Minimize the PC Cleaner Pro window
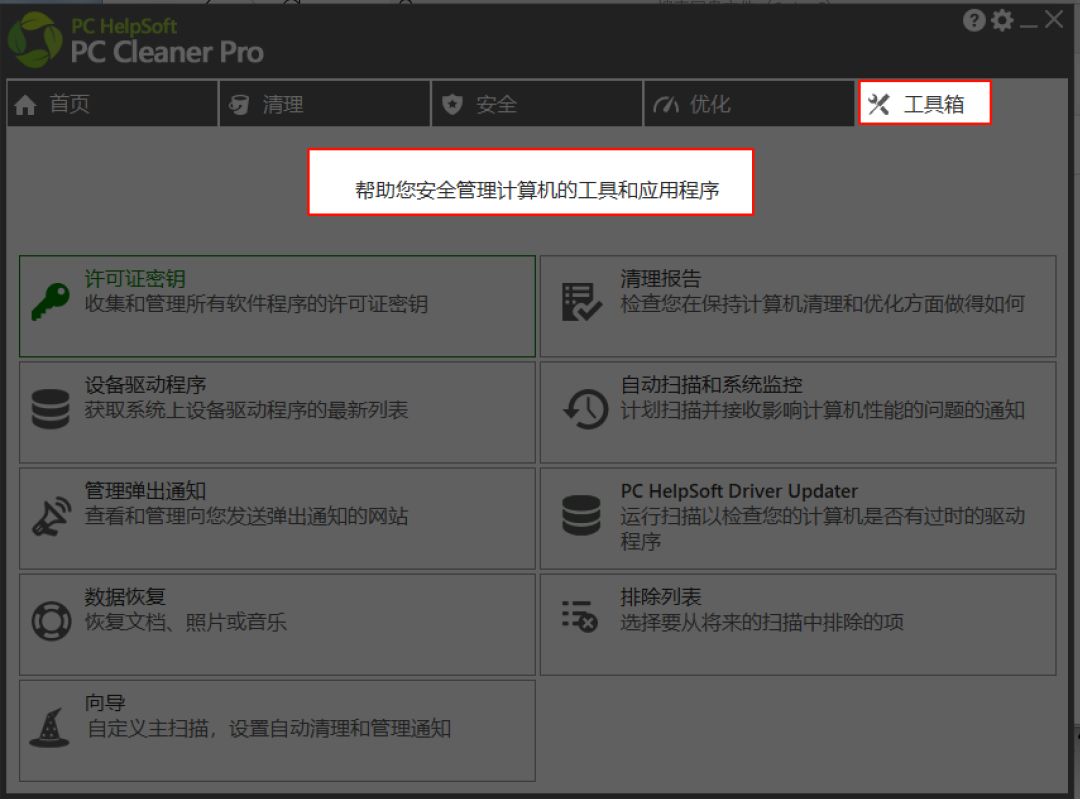The width and height of the screenshot is (1080, 799). point(1028,25)
